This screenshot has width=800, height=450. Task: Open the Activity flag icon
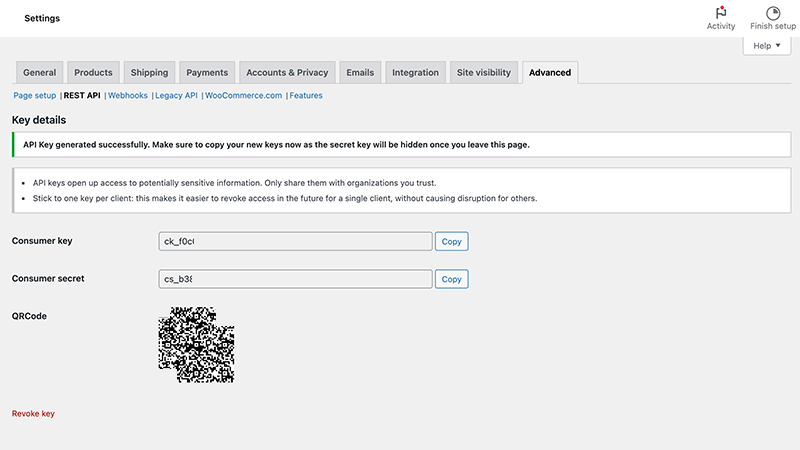[720, 13]
